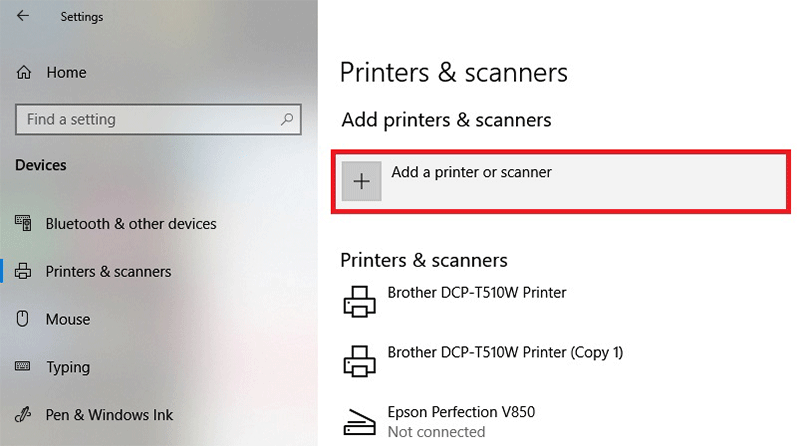Select Brother DCP-T510W Printer (Copy 1) entry
The image size is (801, 446).
(x=505, y=353)
